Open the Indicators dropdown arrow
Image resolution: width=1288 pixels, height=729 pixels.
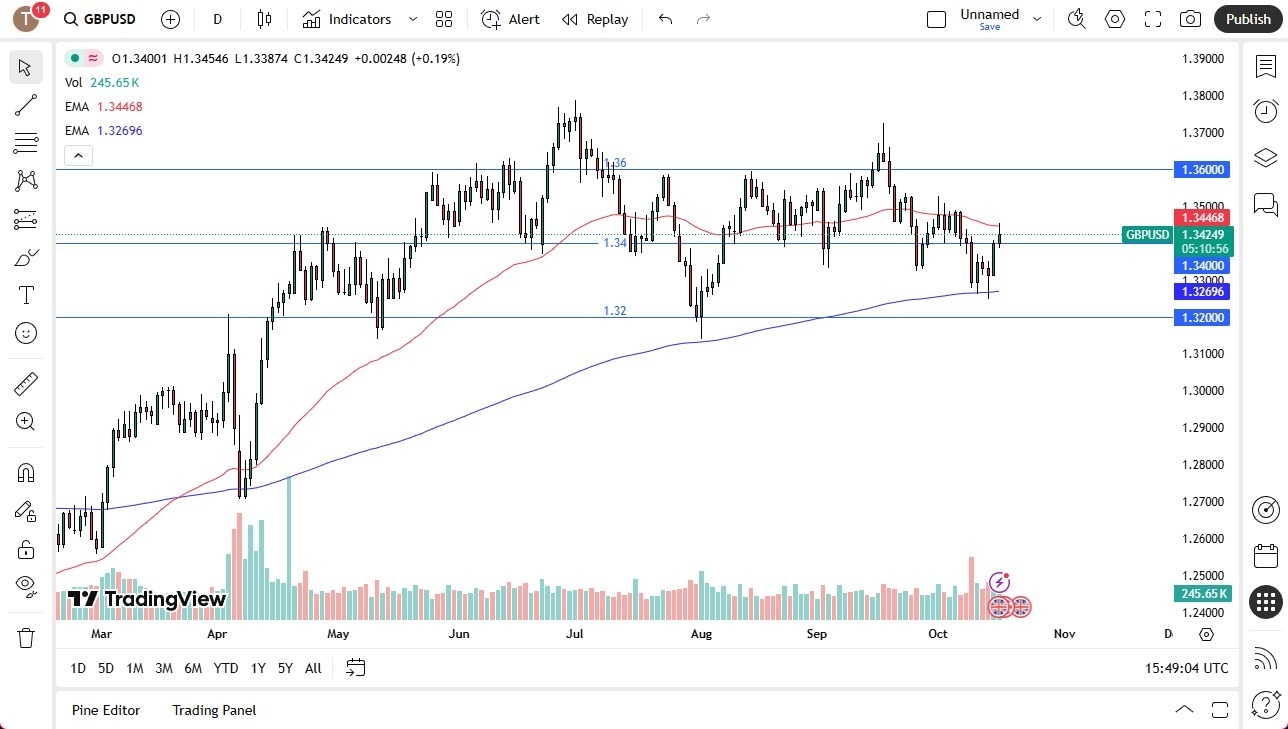click(x=411, y=19)
